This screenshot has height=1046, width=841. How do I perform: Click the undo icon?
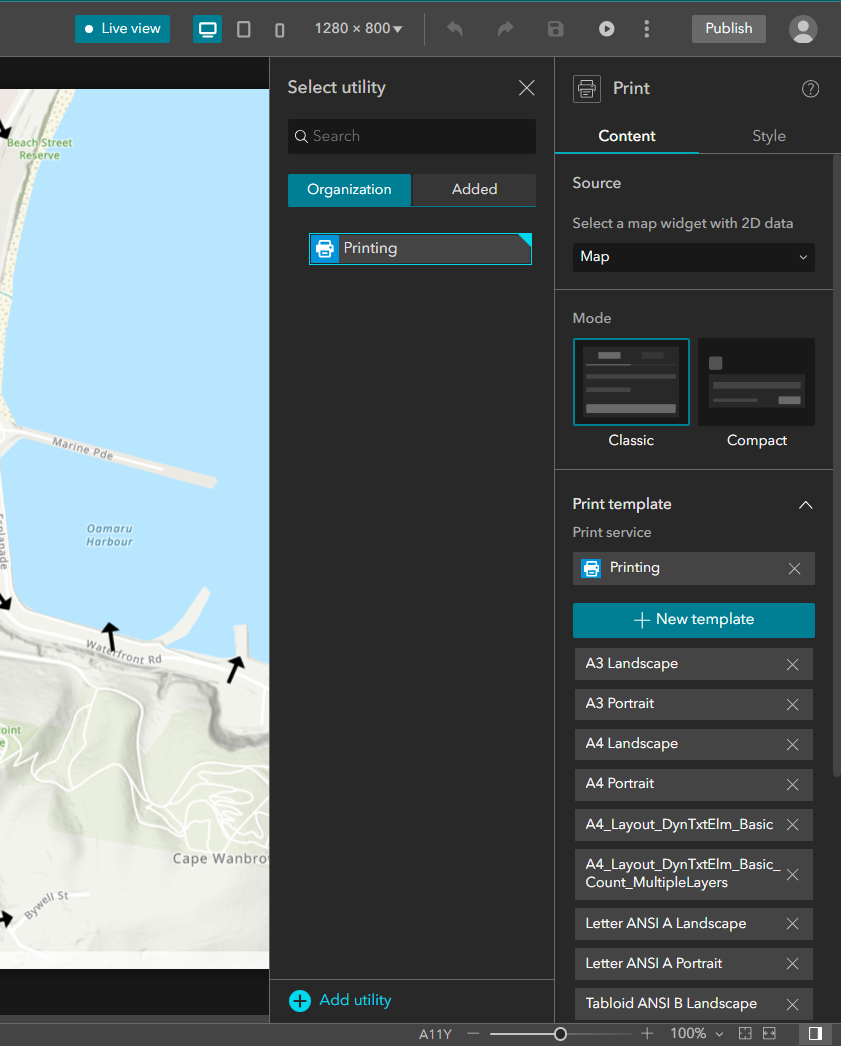(454, 29)
